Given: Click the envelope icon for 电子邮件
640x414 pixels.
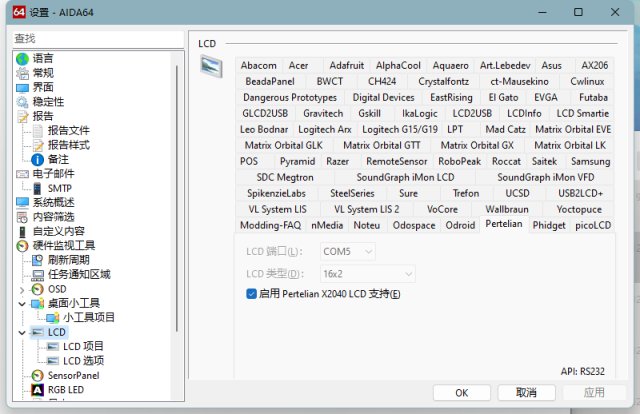Looking at the screenshot, I should [22, 174].
